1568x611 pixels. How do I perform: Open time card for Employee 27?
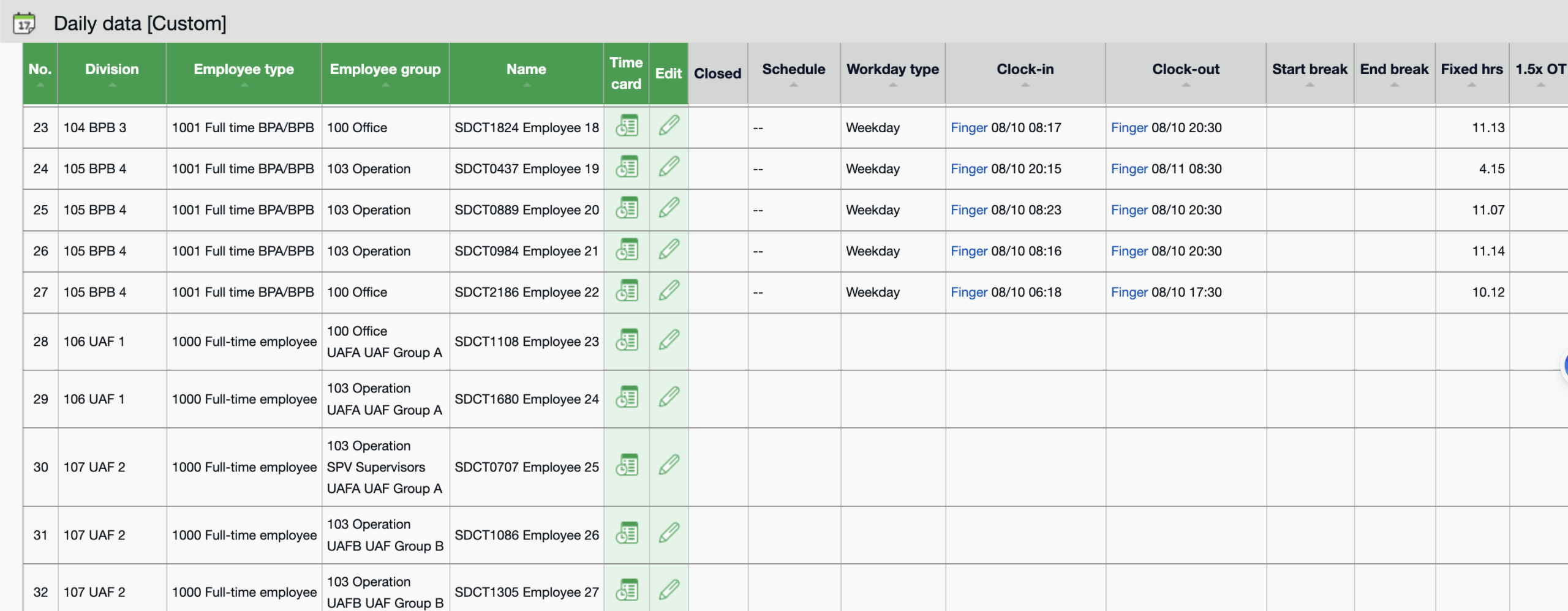(627, 591)
